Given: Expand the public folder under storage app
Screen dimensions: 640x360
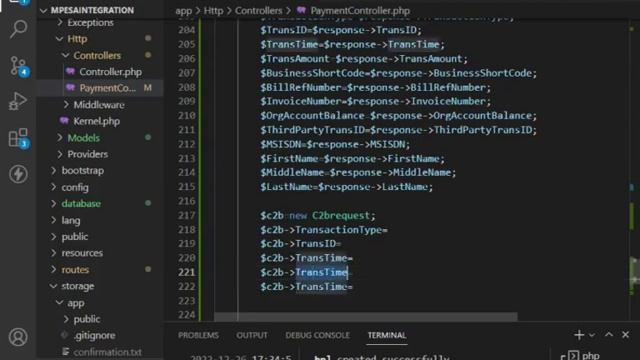Looking at the screenshot, I should (x=66, y=319).
